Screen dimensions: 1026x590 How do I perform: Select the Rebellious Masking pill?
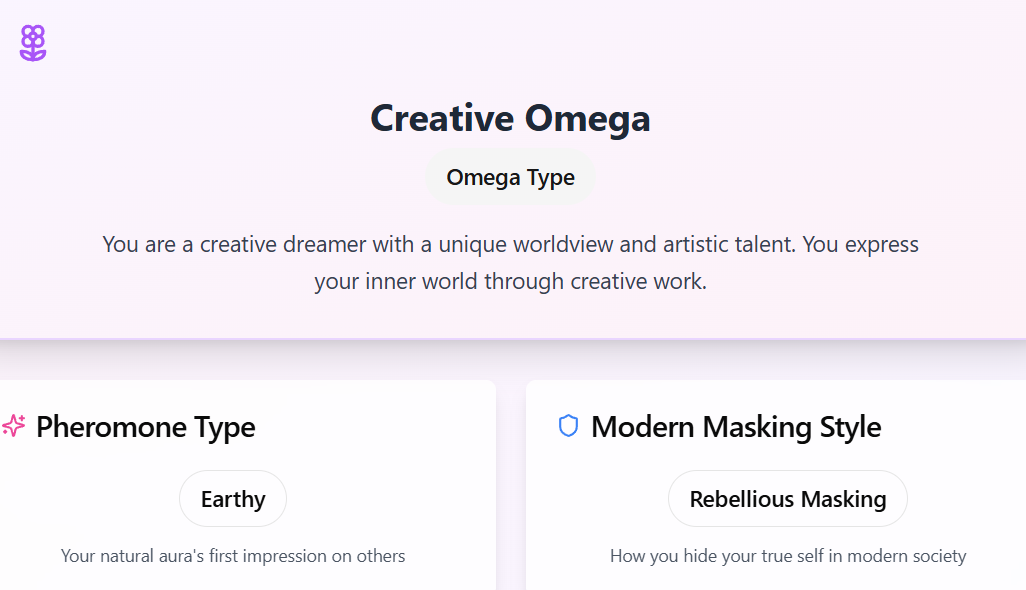788,499
